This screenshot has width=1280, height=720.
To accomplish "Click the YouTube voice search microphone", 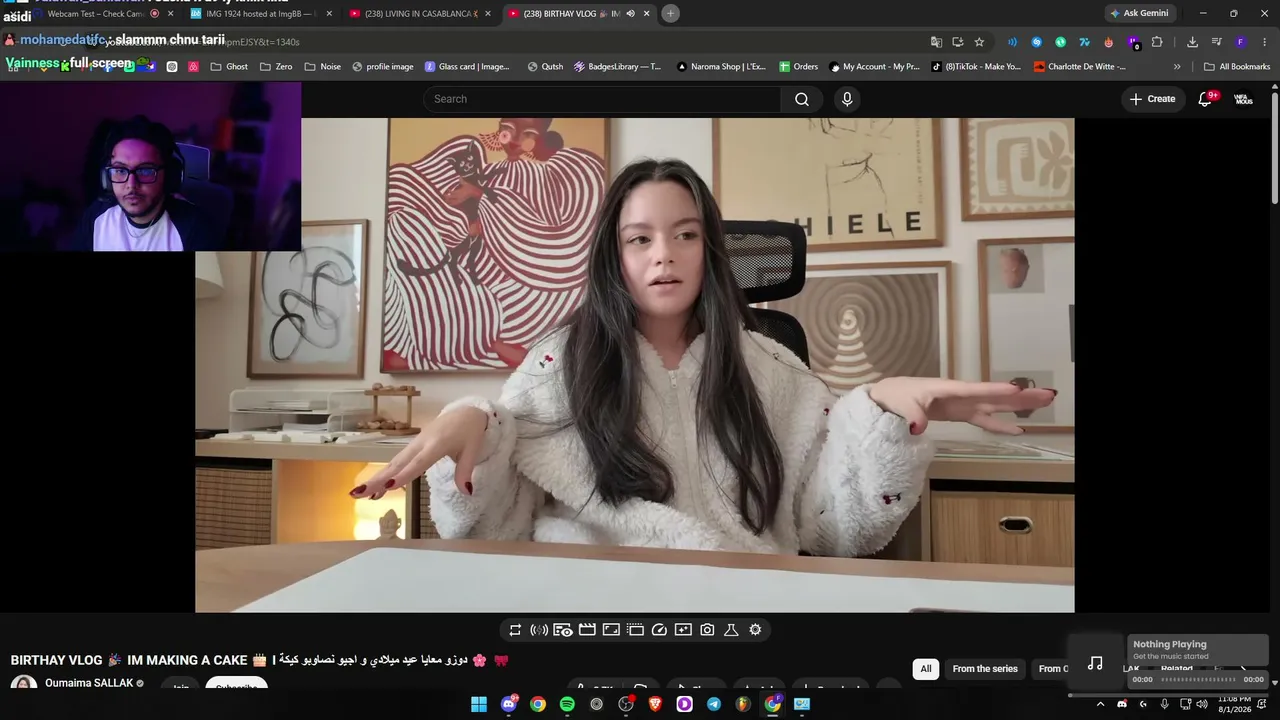I will 847,99.
